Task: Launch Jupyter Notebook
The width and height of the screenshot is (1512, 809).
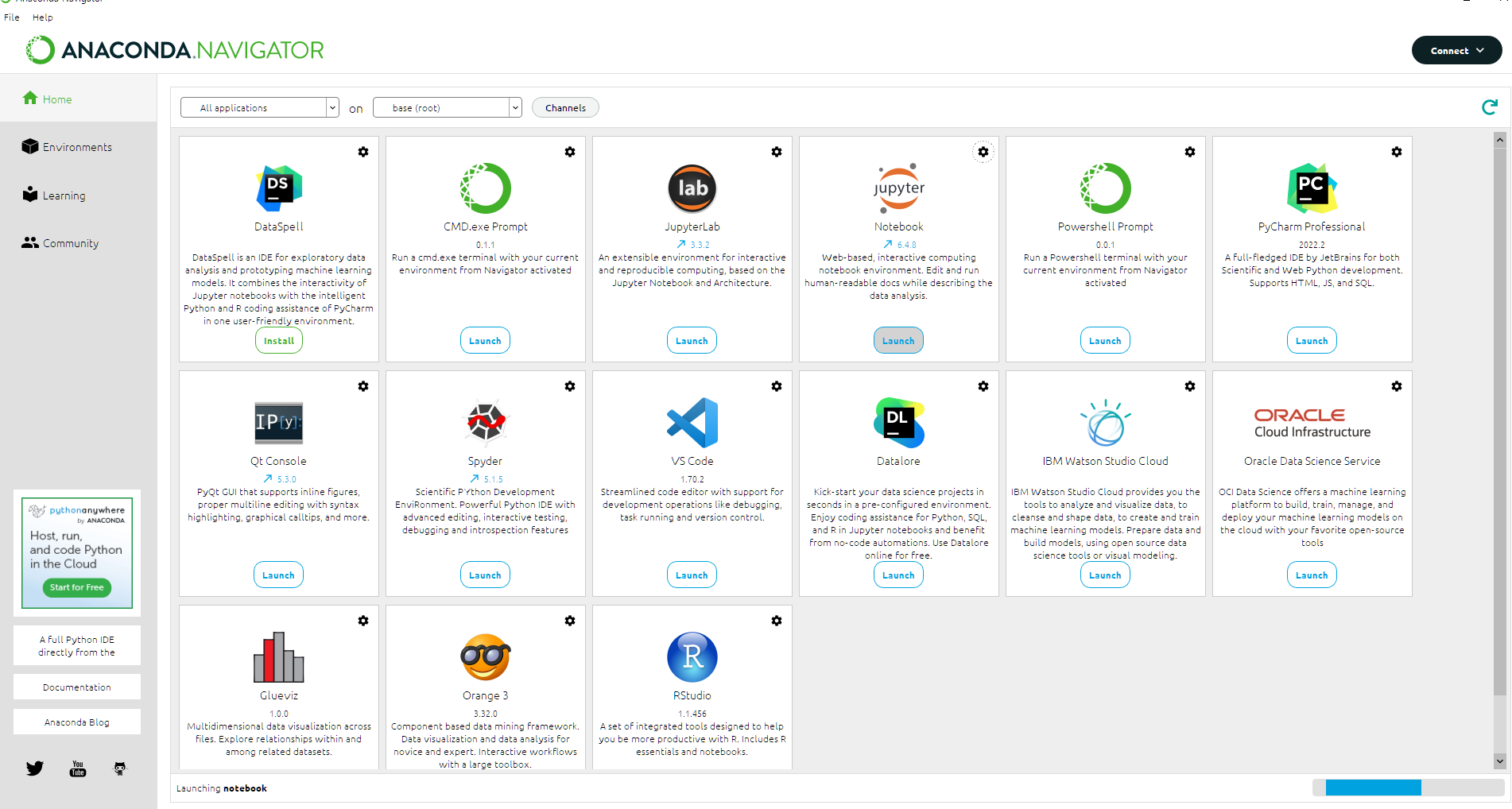Action: tap(899, 341)
